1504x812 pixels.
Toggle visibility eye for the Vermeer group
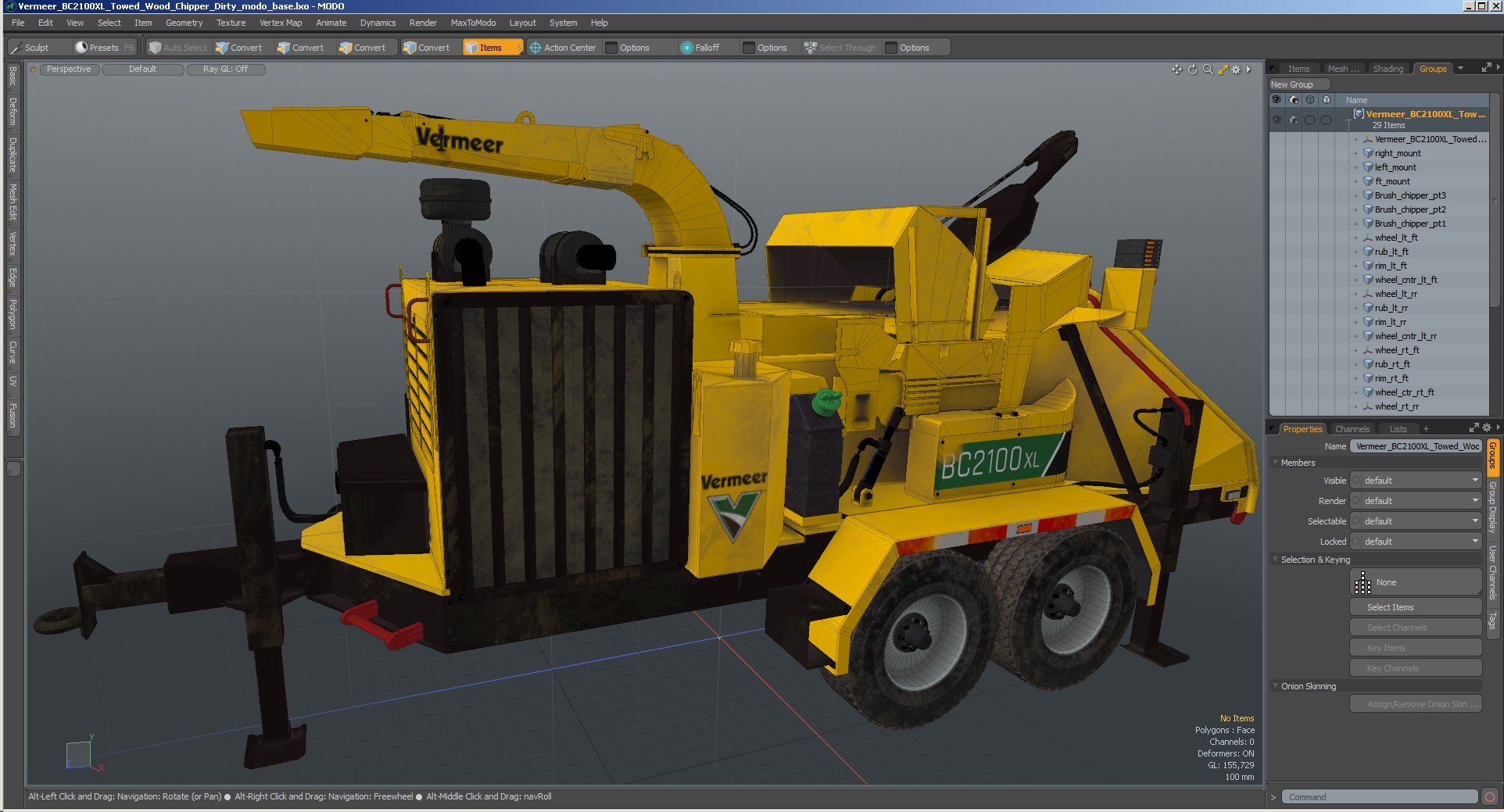pyautogui.click(x=1277, y=120)
